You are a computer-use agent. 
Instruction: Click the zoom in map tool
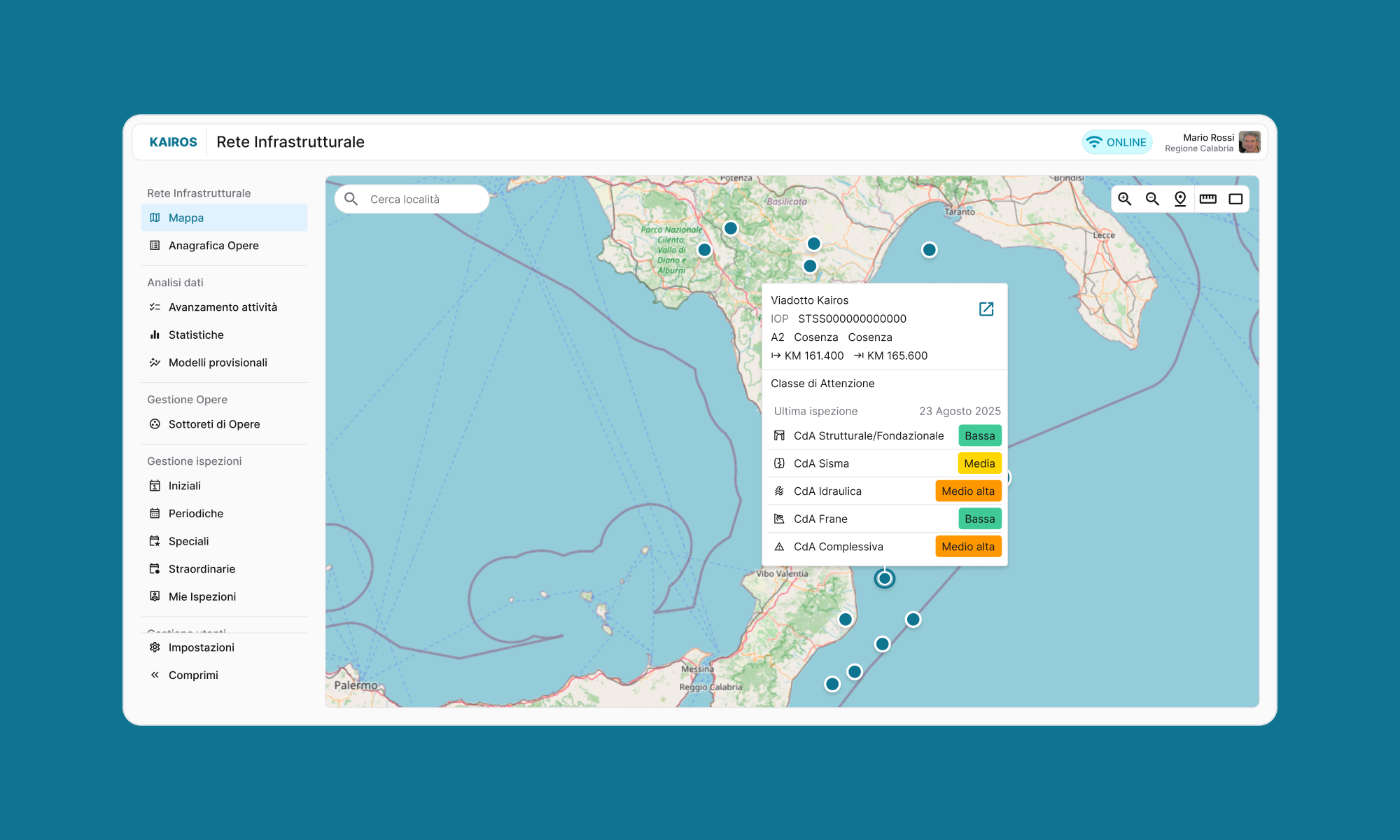(1125, 199)
